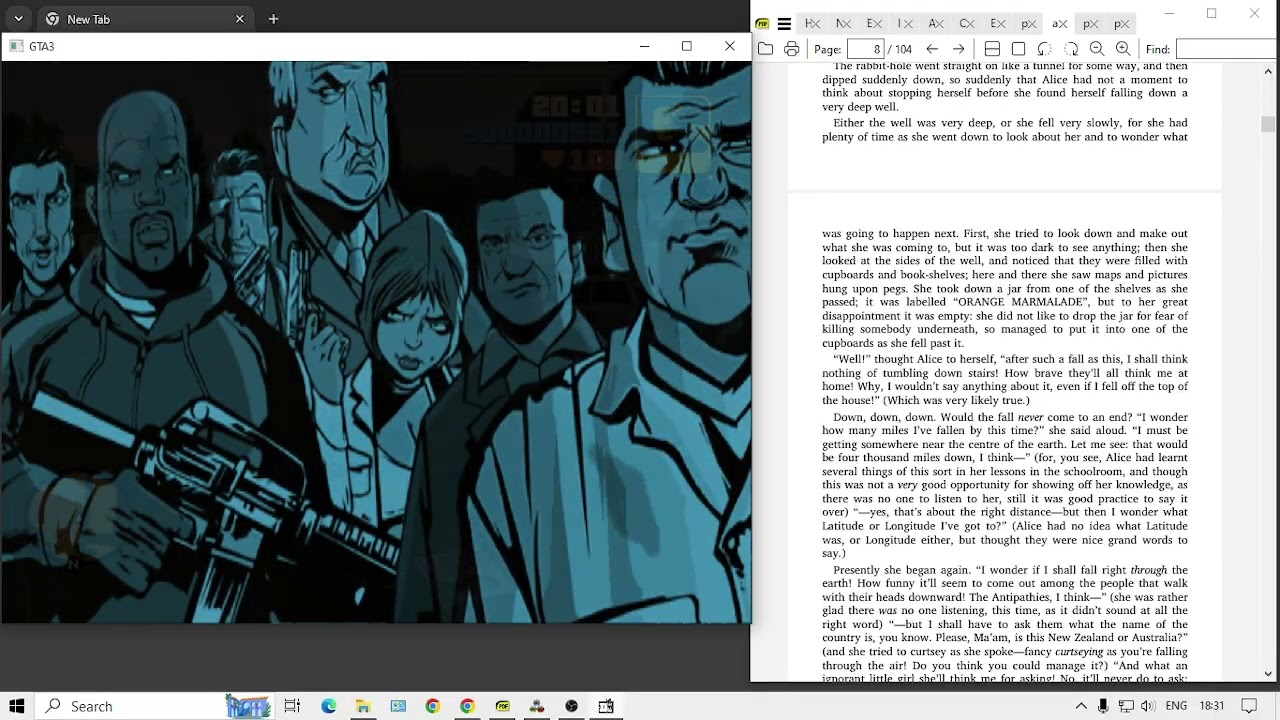Open a new Chrome tab with plus button
The height and width of the screenshot is (720, 1280).
273,19
